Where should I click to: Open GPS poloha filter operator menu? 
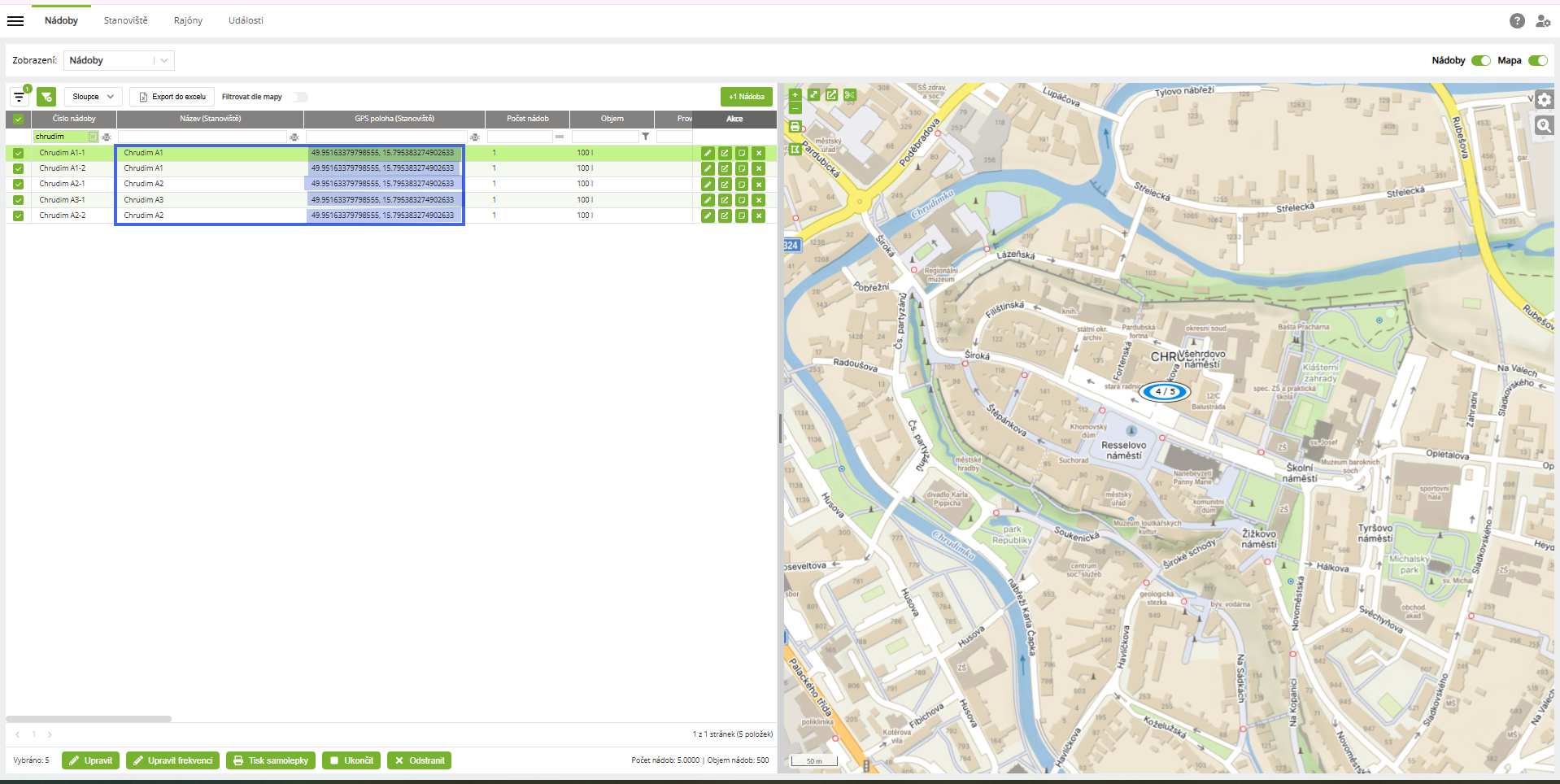475,137
